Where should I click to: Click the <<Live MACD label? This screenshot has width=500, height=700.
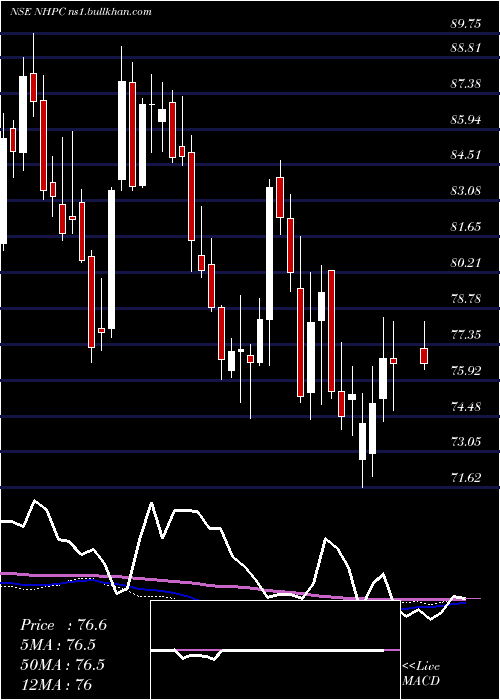(x=421, y=674)
